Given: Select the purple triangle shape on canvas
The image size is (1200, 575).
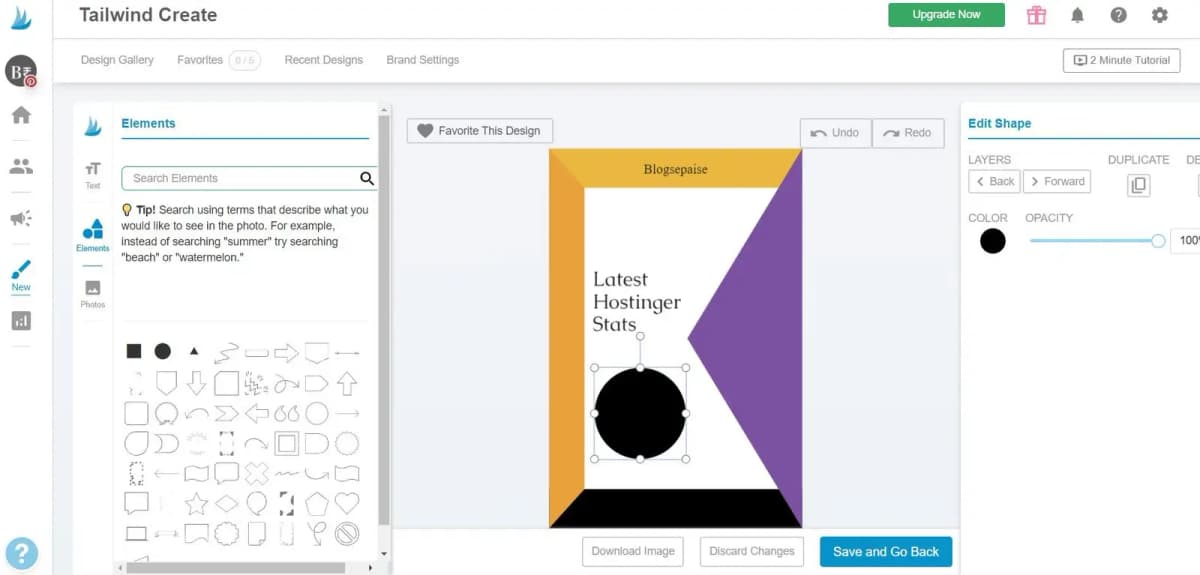Looking at the screenshot, I should [762, 340].
